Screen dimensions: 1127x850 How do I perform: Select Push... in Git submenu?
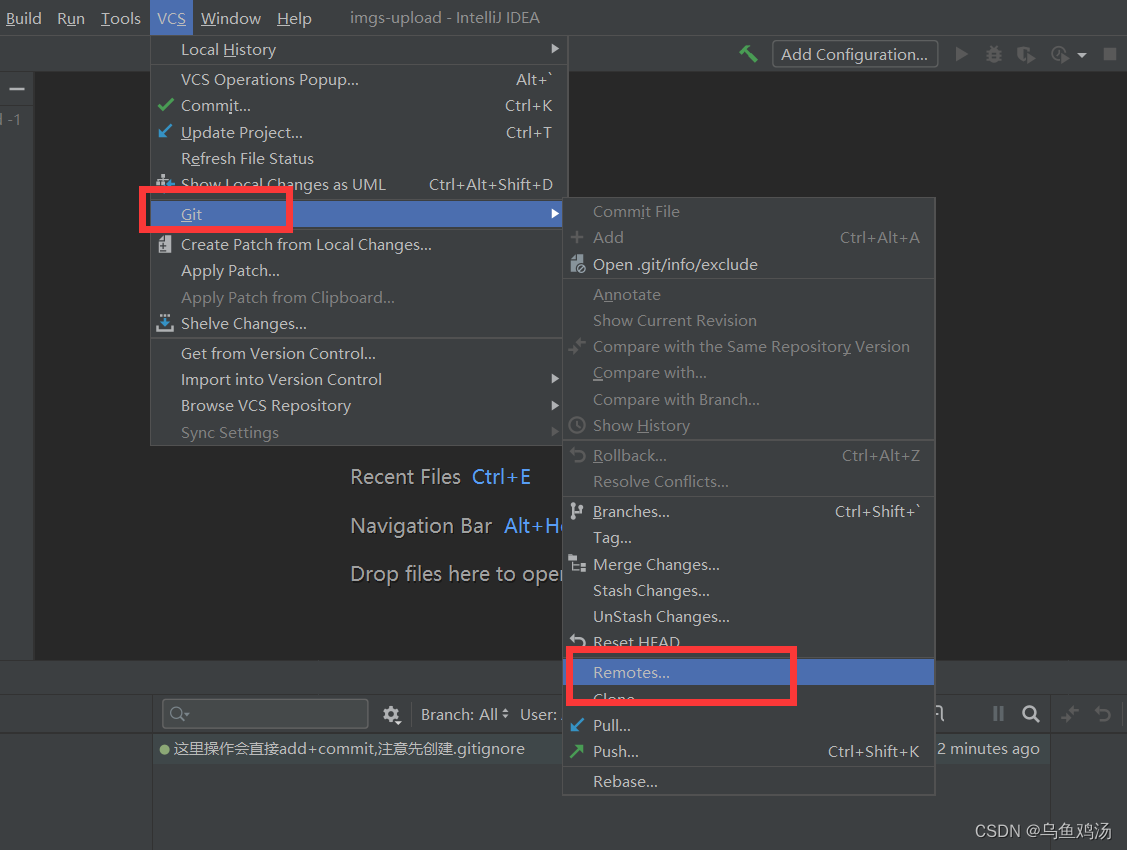click(748, 752)
